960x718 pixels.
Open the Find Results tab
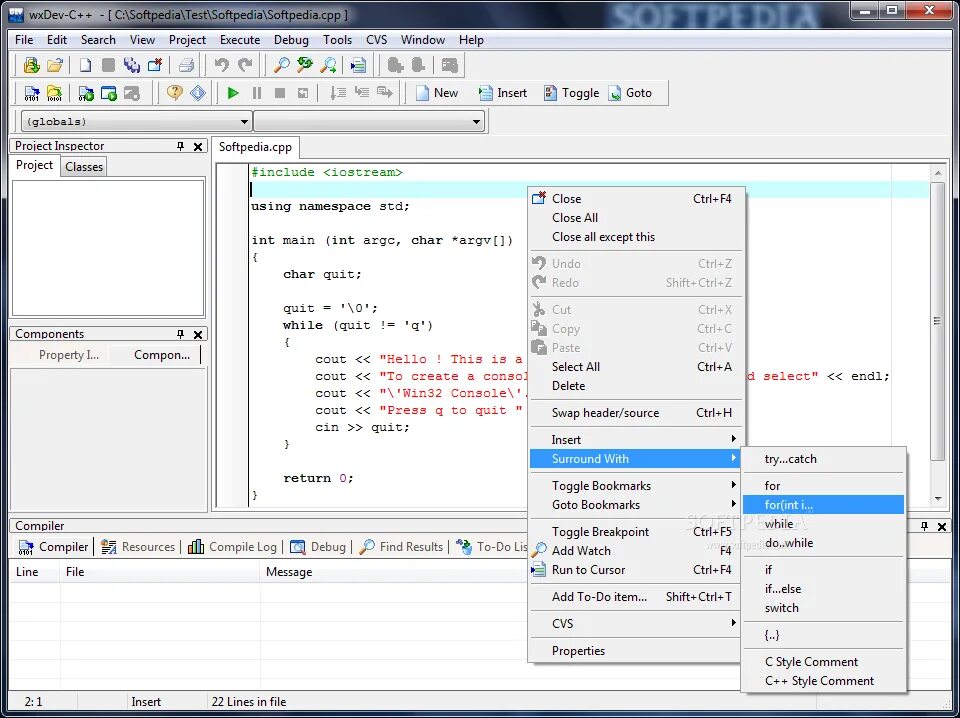click(x=402, y=547)
